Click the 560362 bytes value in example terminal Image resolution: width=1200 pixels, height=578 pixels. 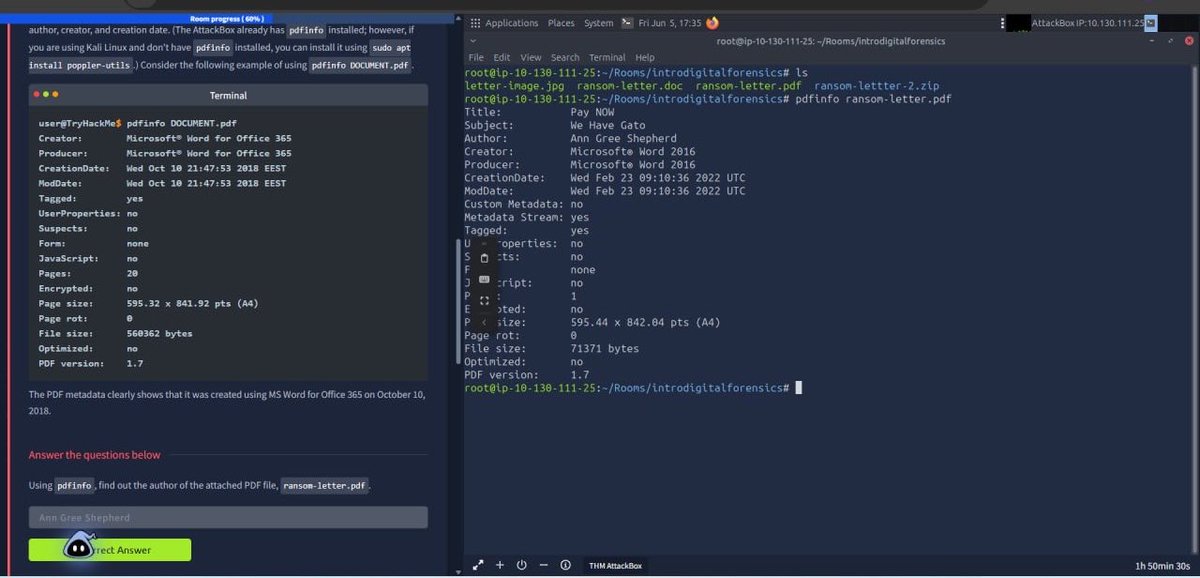159,333
